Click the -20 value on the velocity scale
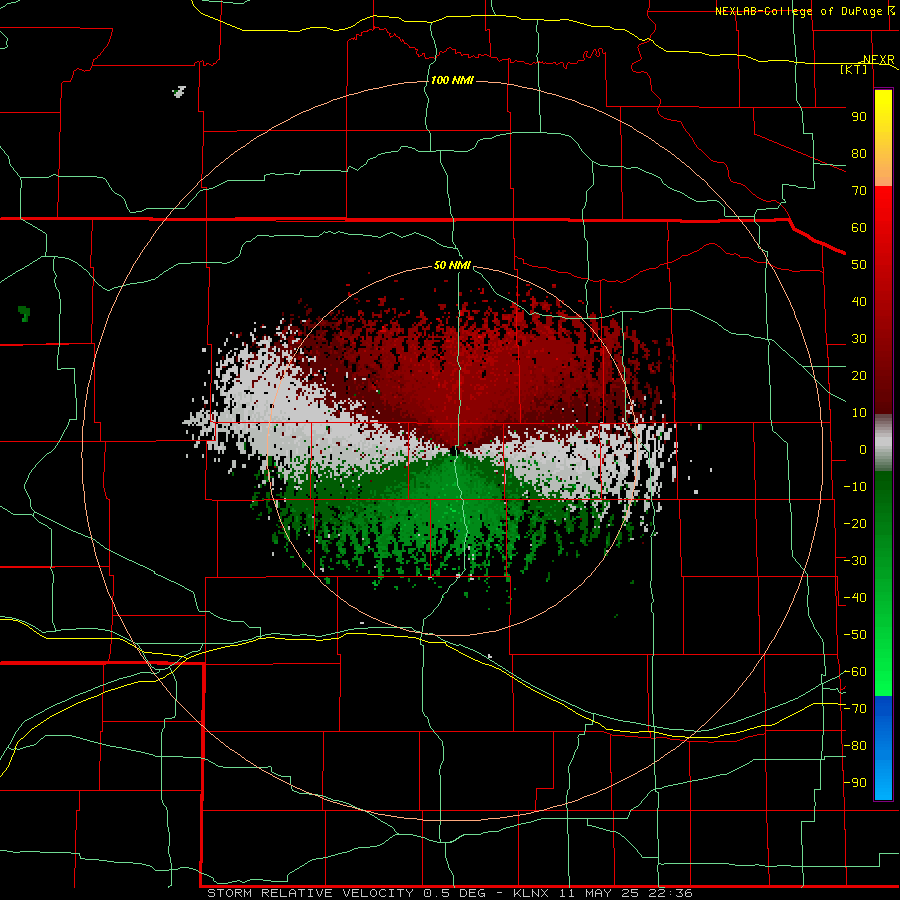This screenshot has height=900, width=900. tap(855, 523)
